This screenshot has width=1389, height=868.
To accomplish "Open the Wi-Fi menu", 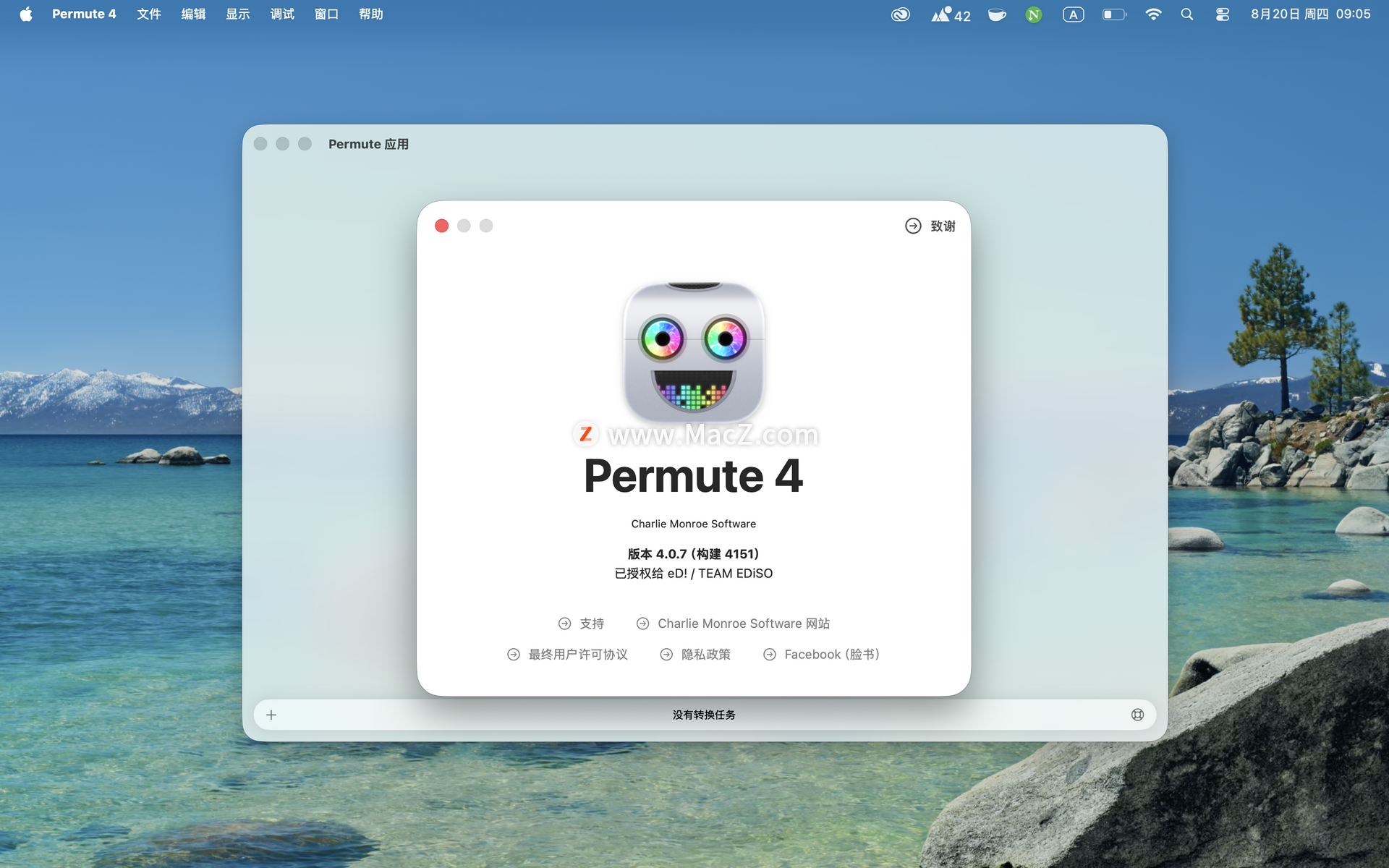I will coord(1154,14).
